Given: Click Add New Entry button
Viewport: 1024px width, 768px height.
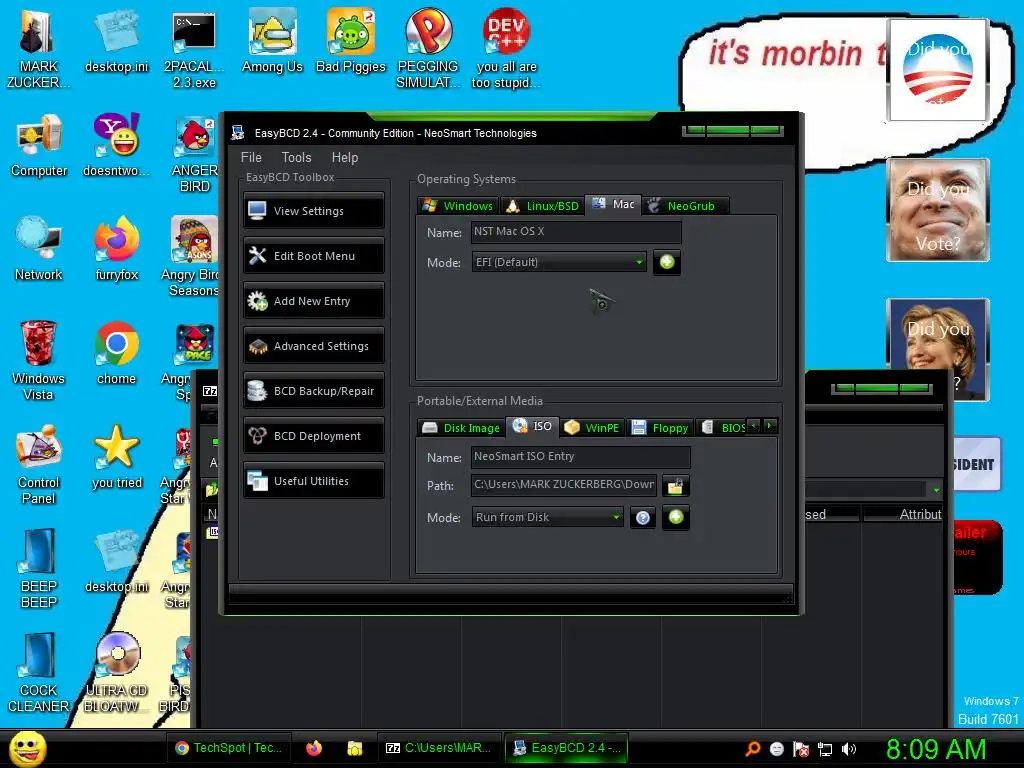Looking at the screenshot, I should tap(313, 301).
